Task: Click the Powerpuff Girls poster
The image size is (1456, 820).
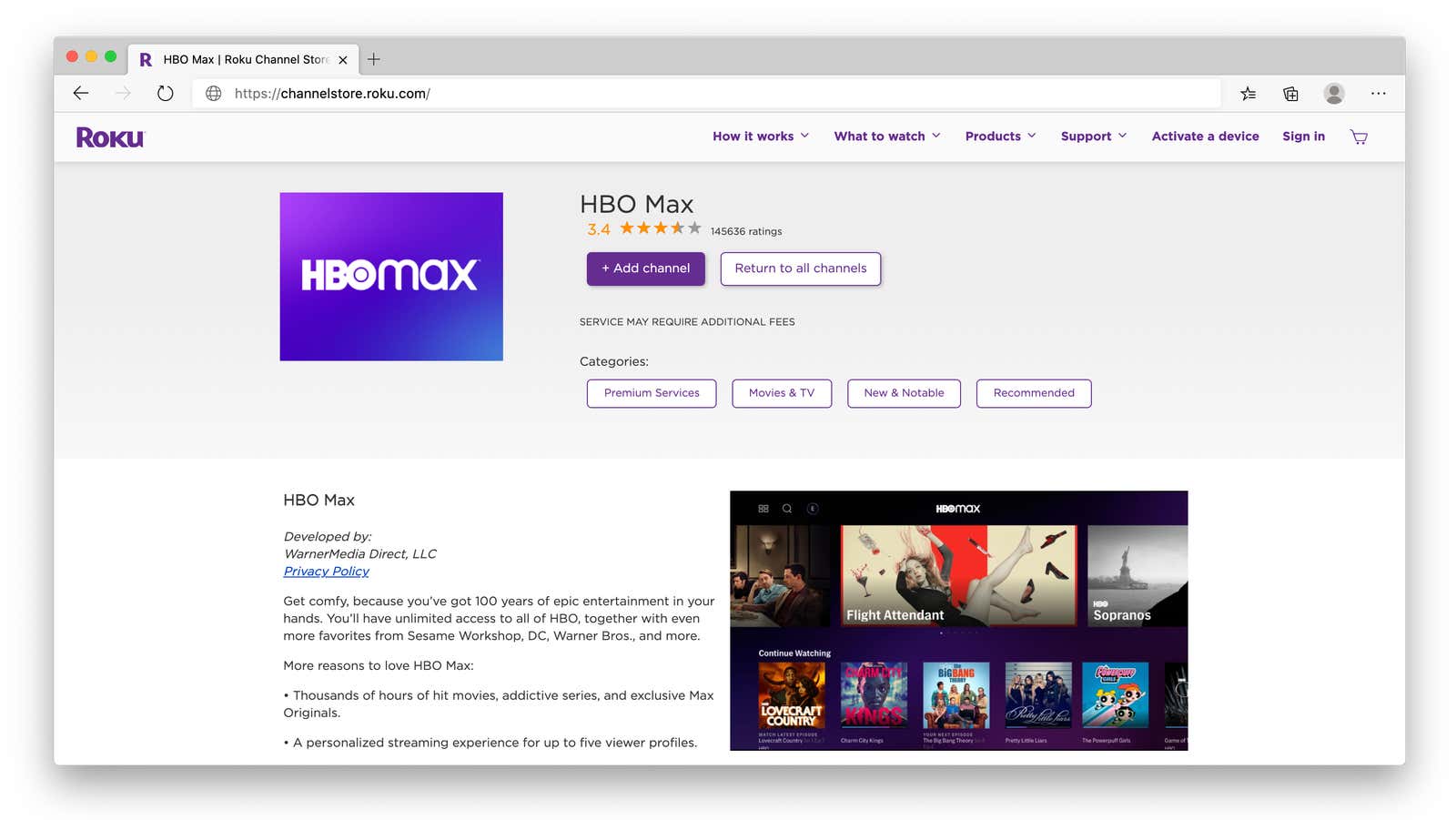Action: [1116, 695]
